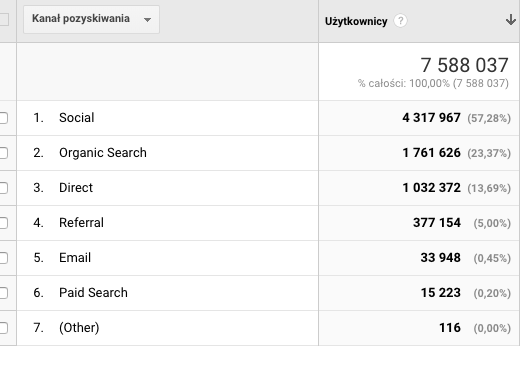
Task: Select the Email row checkbox
Action: (3, 258)
